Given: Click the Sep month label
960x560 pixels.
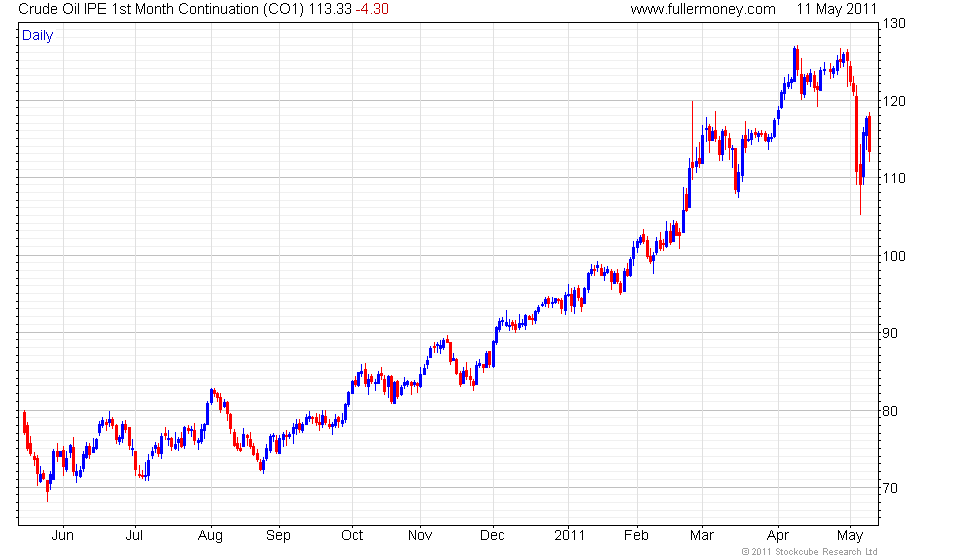Looking at the screenshot, I should [x=278, y=536].
